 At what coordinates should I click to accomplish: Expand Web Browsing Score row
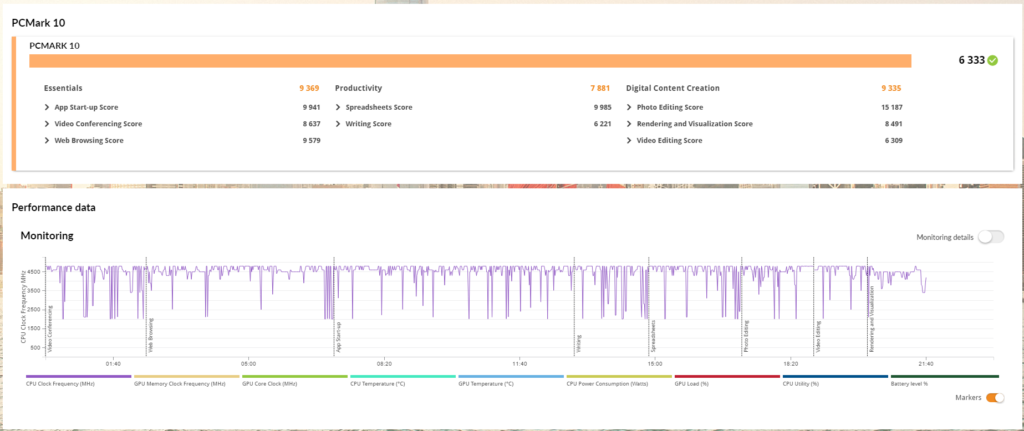coord(47,140)
